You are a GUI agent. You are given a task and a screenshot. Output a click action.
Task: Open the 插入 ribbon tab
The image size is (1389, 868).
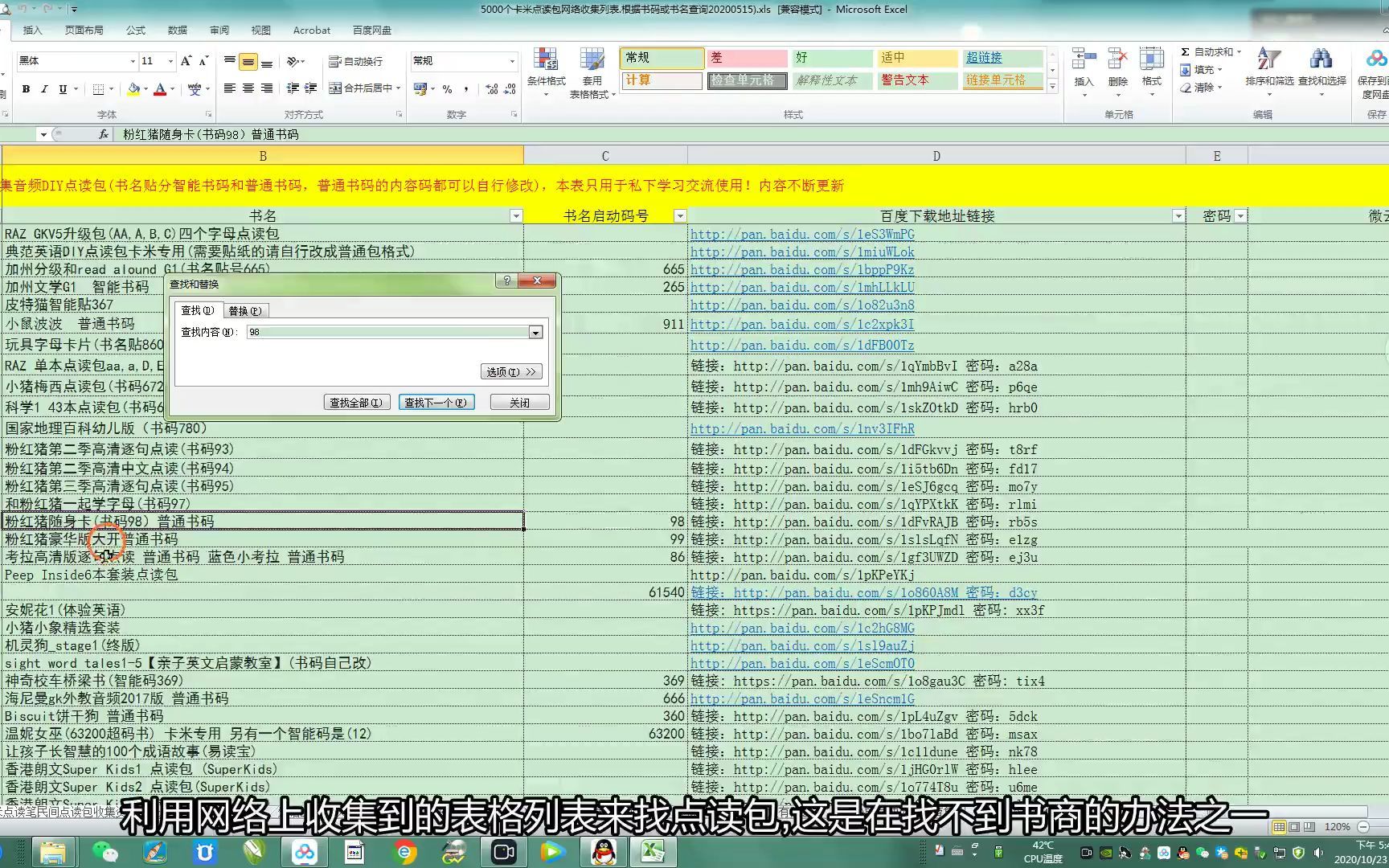pyautogui.click(x=33, y=31)
